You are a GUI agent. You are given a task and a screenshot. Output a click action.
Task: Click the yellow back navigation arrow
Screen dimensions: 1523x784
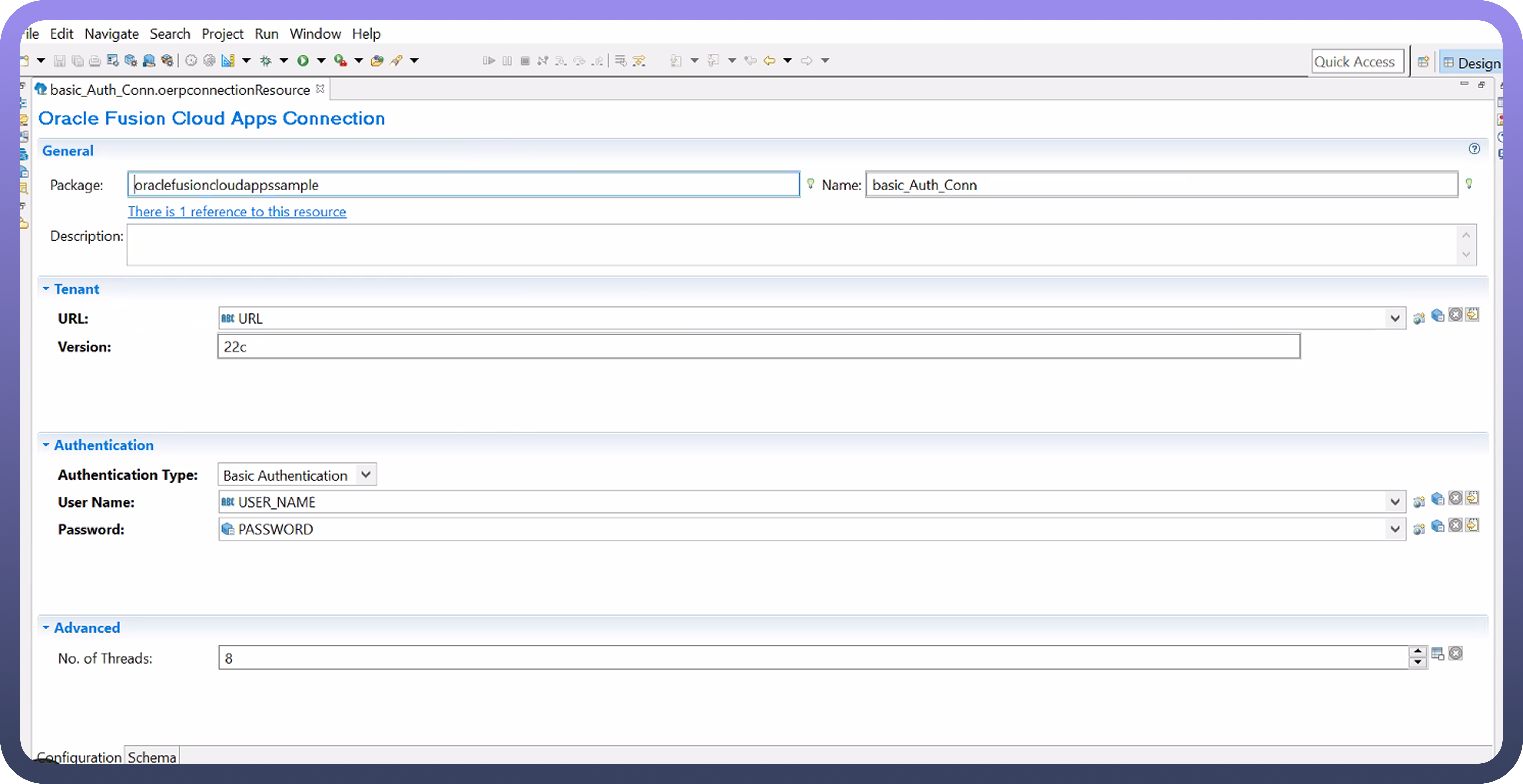(x=769, y=60)
